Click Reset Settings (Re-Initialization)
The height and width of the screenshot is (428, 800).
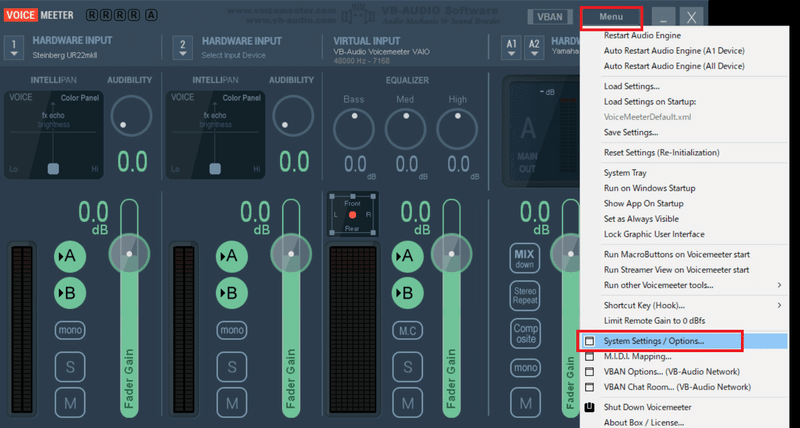(662, 153)
